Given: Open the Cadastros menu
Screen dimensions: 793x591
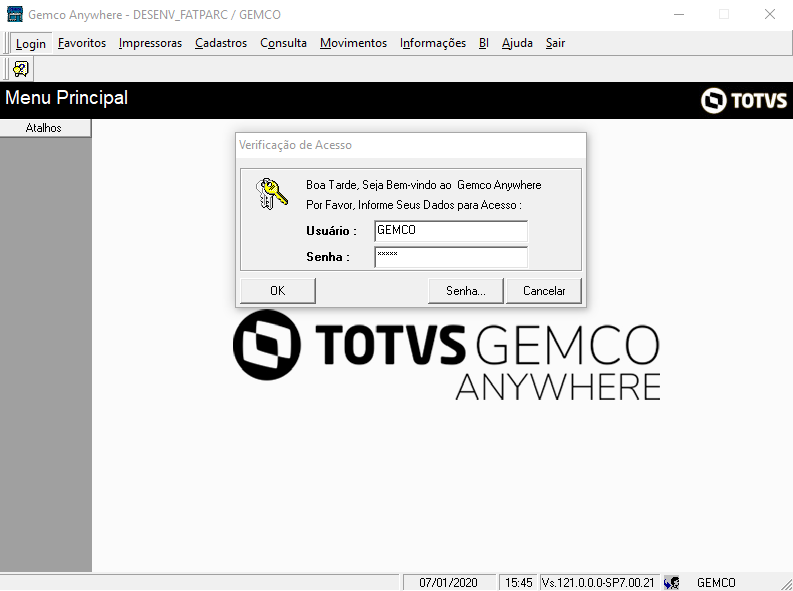Looking at the screenshot, I should pos(221,43).
